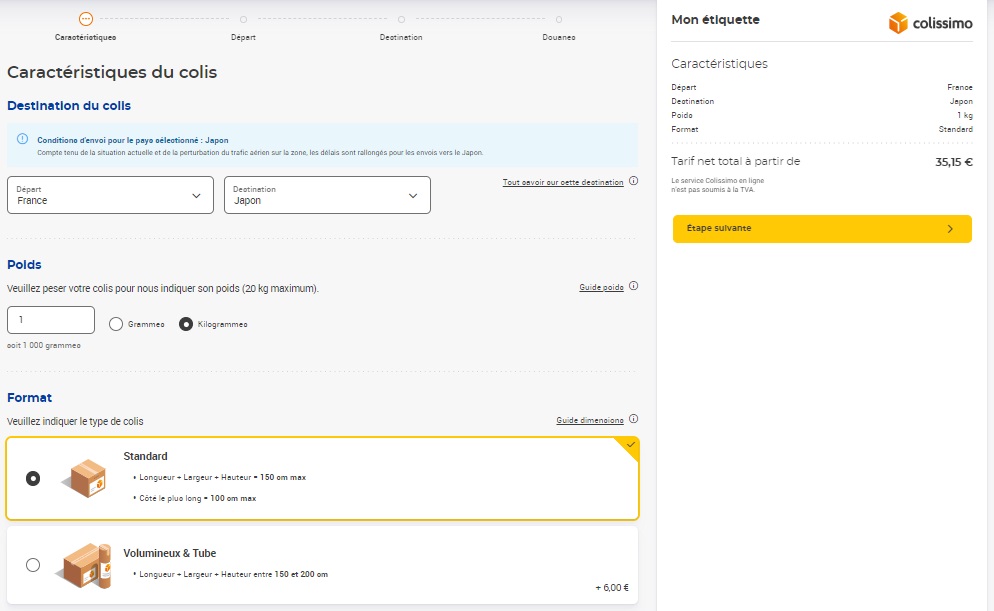
Task: Go to the Douanes step
Action: click(x=558, y=29)
